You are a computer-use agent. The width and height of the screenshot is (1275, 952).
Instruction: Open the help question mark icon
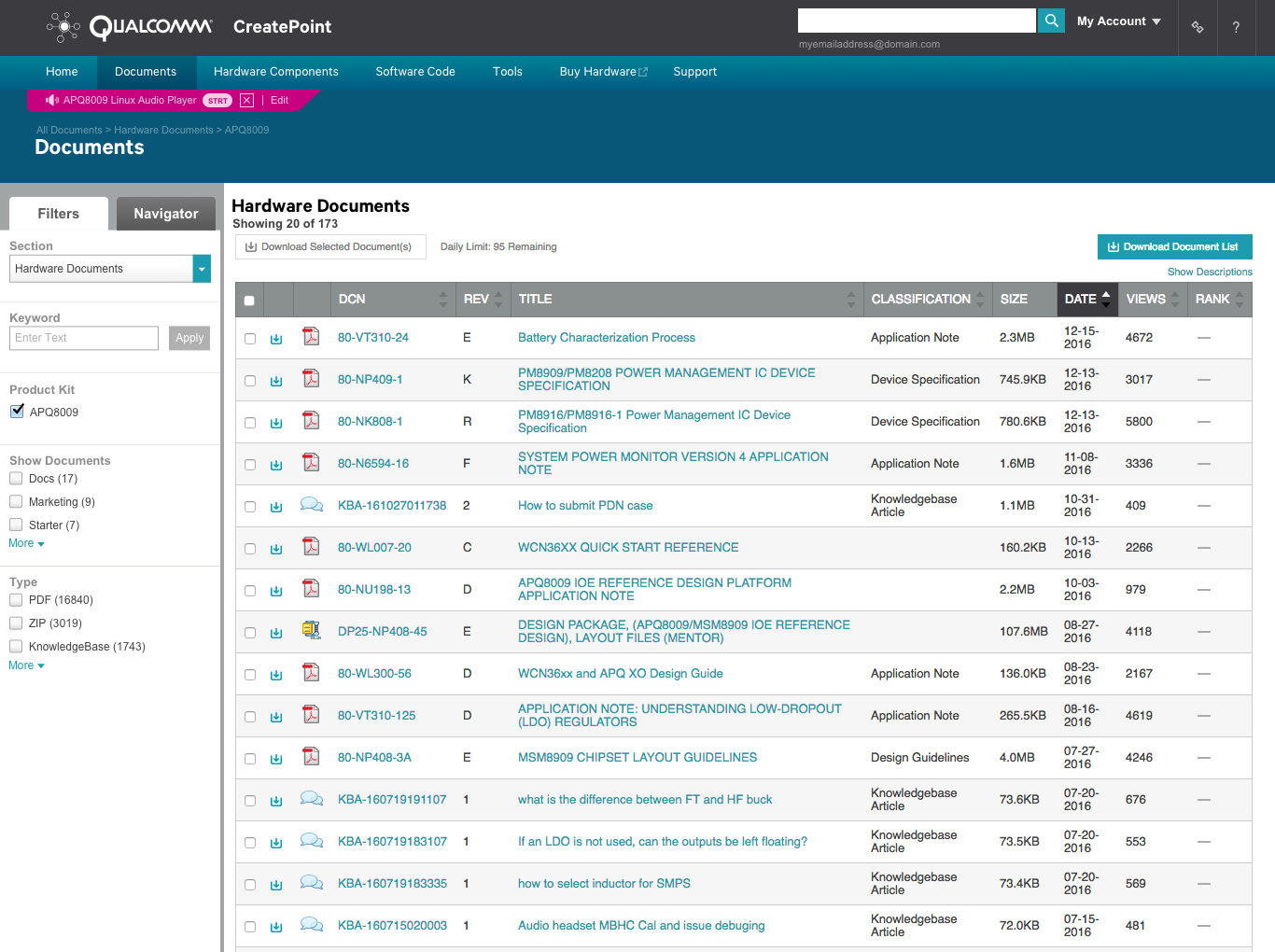point(1236,27)
